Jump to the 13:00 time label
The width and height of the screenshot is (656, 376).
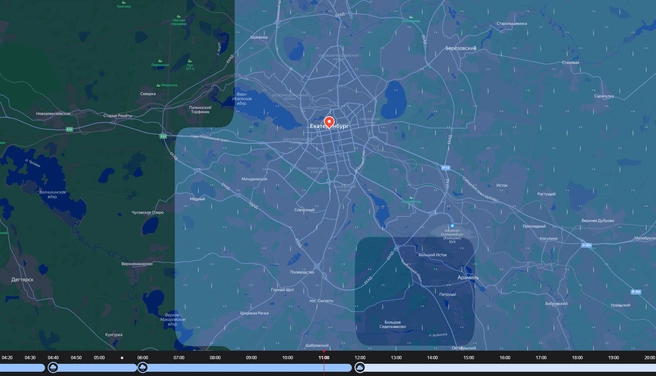(396, 358)
